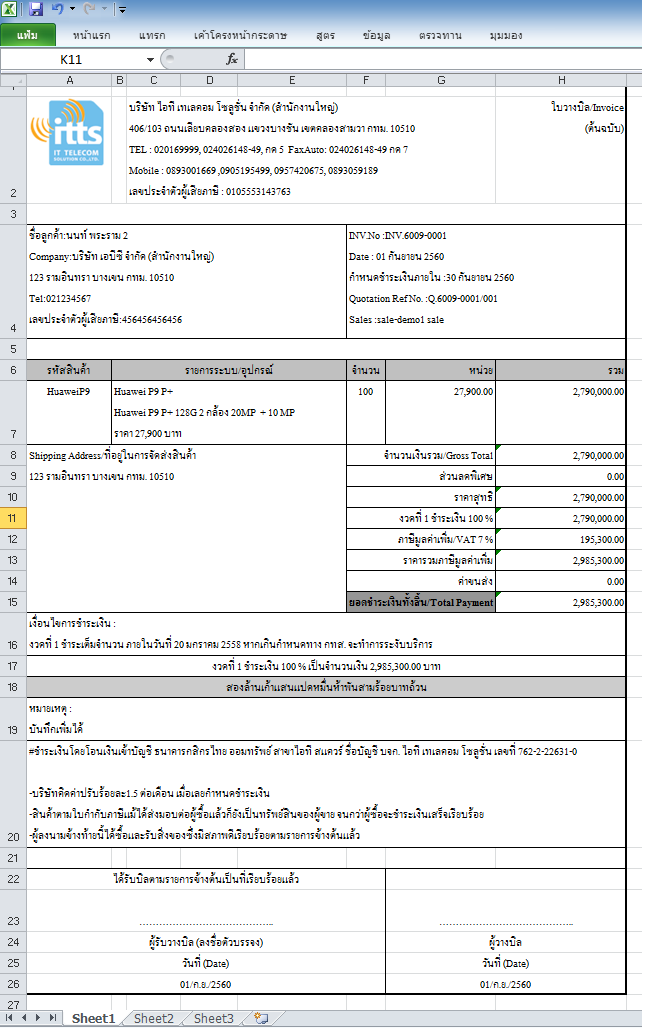Screen dimensions: 645x1028
Task: Open the Customize Quick Access Toolbar dropdown
Action: click(122, 10)
